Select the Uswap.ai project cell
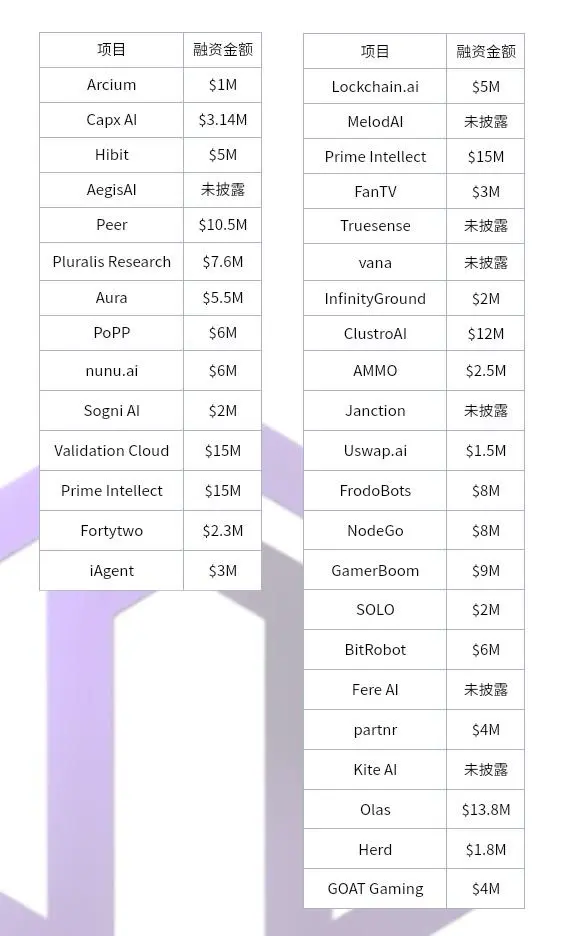This screenshot has height=936, width=562. point(375,451)
